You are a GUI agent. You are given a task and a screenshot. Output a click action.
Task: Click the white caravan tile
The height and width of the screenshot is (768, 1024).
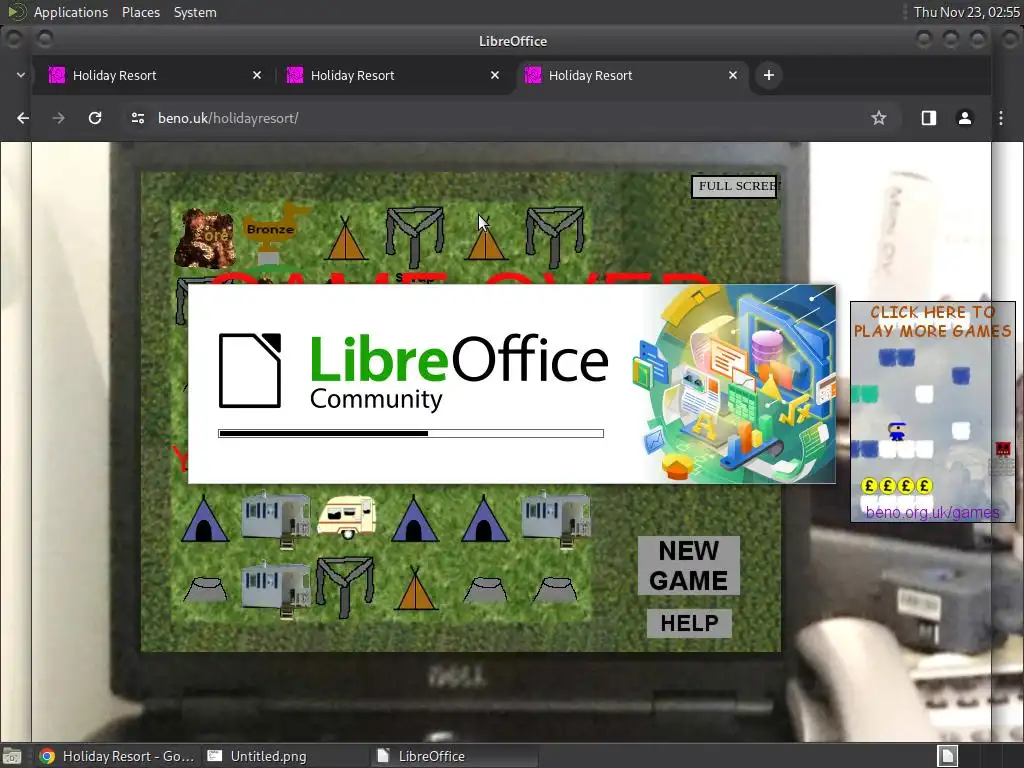tap(347, 516)
